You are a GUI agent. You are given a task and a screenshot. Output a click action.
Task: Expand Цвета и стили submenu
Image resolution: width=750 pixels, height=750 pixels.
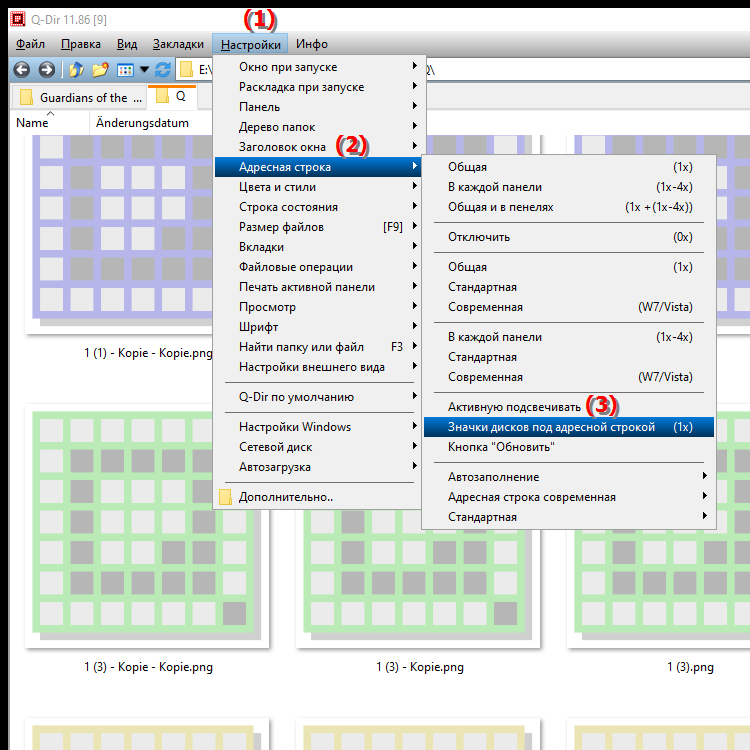tap(317, 187)
